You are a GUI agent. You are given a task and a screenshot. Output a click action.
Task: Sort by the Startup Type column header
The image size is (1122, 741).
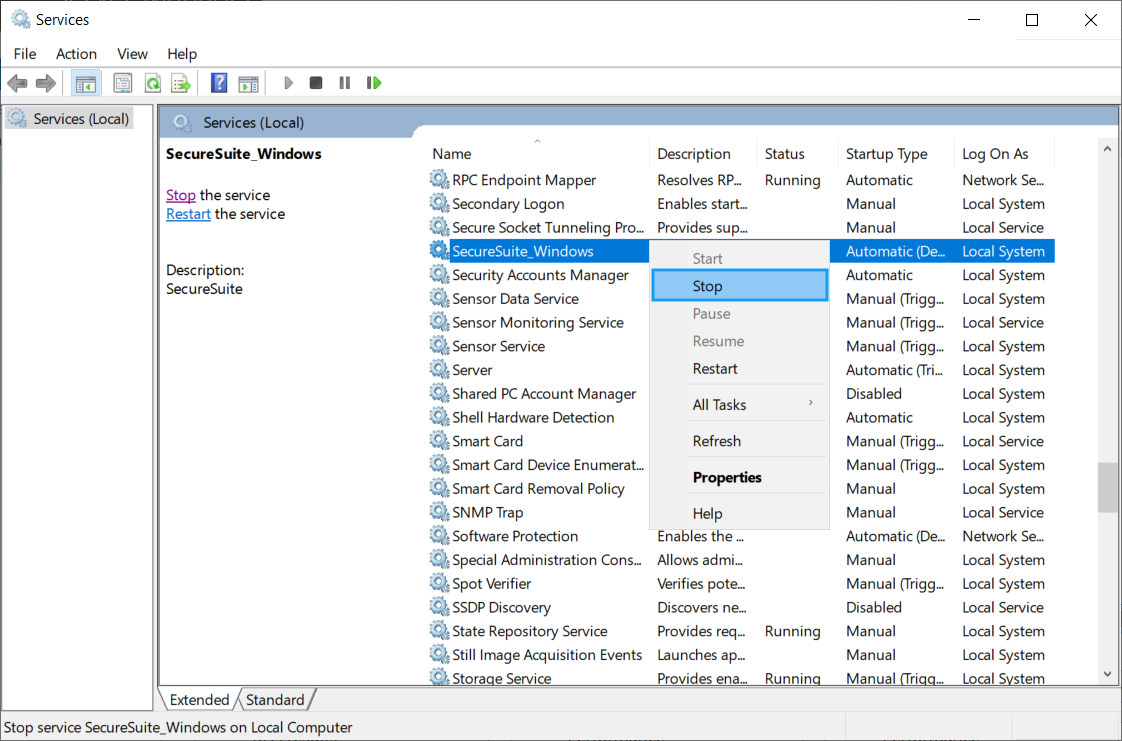pos(897,154)
